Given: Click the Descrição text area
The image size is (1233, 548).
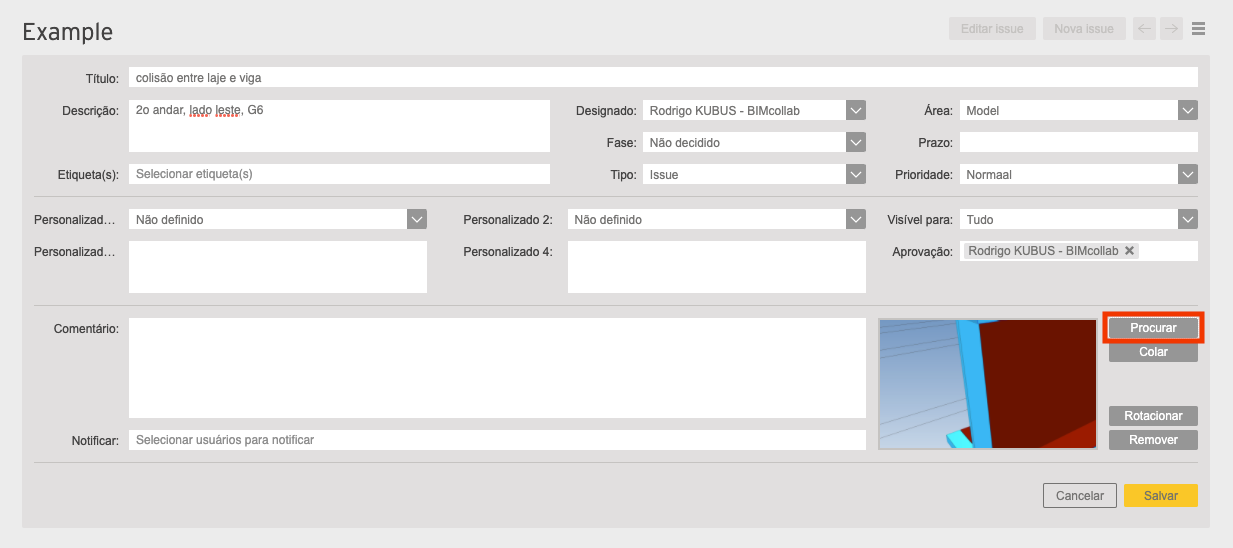Looking at the screenshot, I should click(x=339, y=126).
